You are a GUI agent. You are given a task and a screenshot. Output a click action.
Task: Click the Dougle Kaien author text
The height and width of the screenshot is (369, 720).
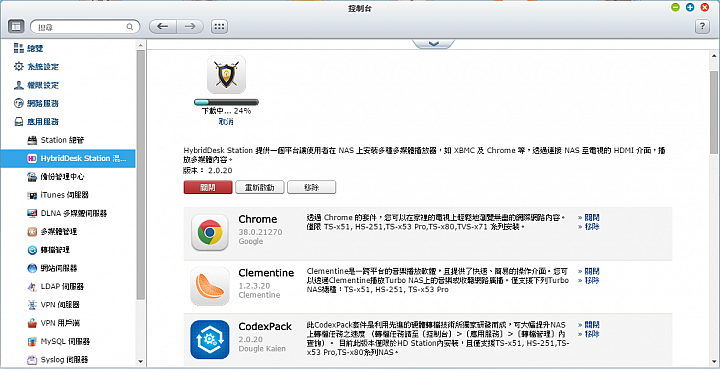pos(262,349)
